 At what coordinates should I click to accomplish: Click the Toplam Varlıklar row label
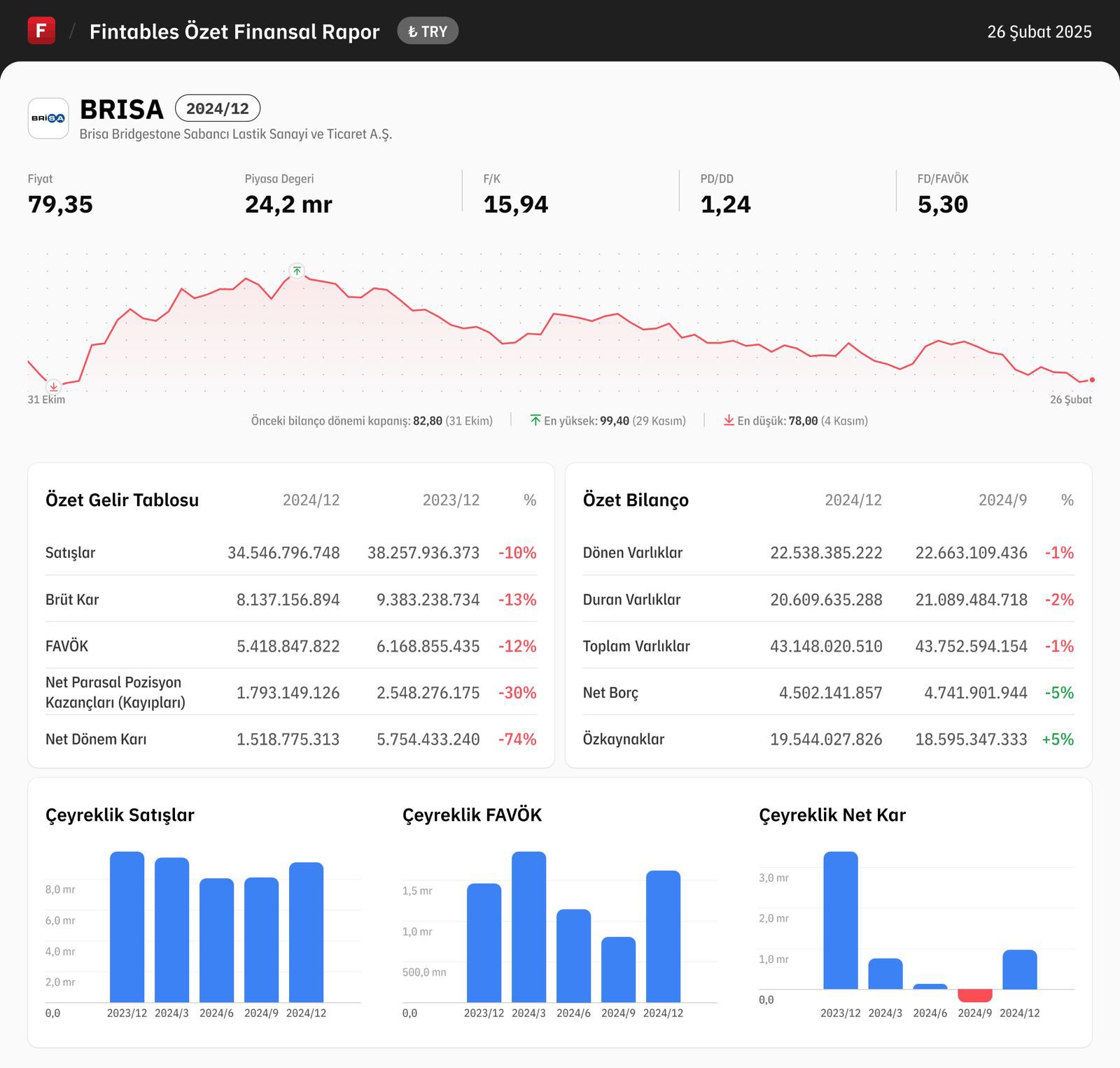point(636,646)
